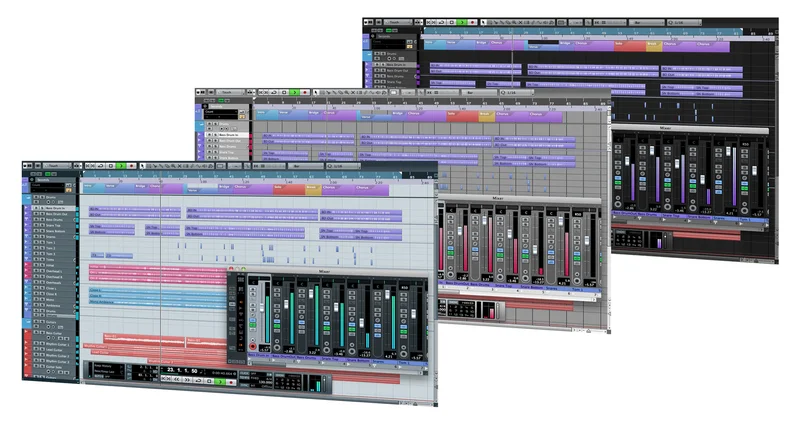
Task: Click Tom 1 mixer fader, front window
Action: click(x=414, y=314)
